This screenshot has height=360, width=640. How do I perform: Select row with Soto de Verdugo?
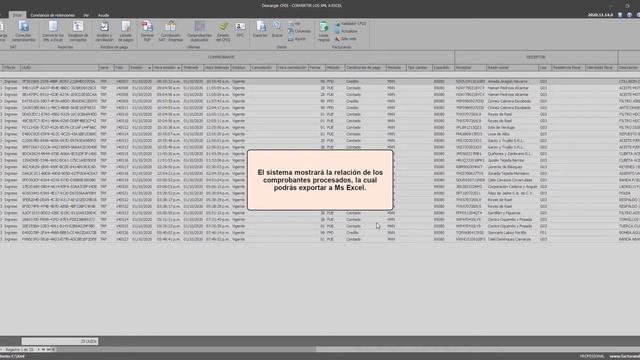click(x=320, y=127)
